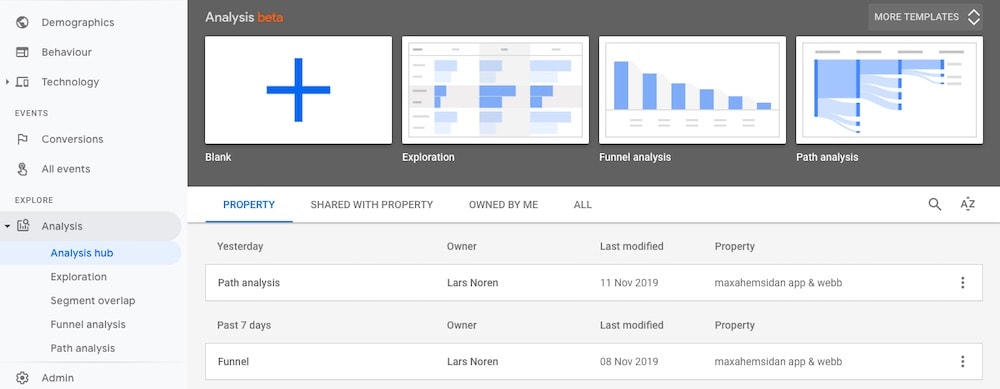1000x389 pixels.
Task: Click the Conversions flag icon
Action: click(22, 139)
